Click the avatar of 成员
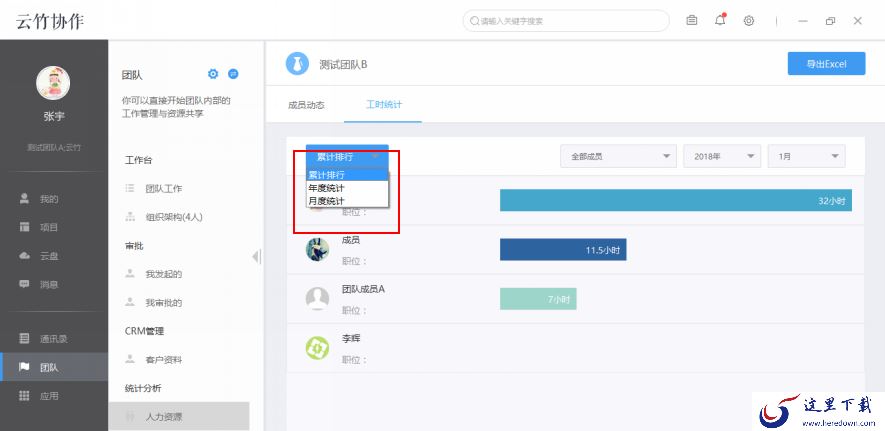Screen dimensions: 885x431 pos(317,249)
